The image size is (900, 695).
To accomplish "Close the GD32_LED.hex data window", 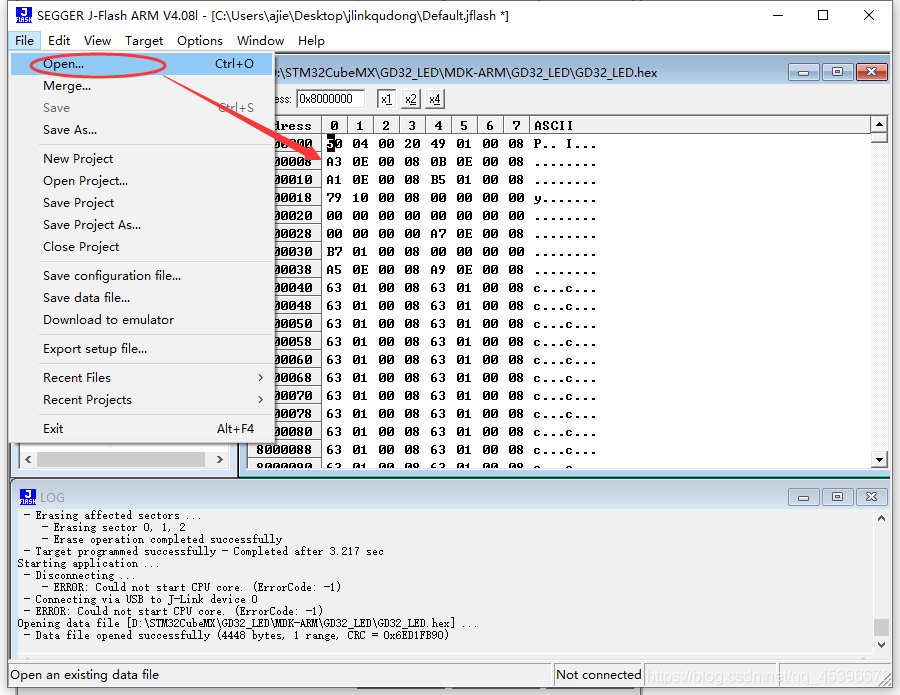I will click(871, 72).
